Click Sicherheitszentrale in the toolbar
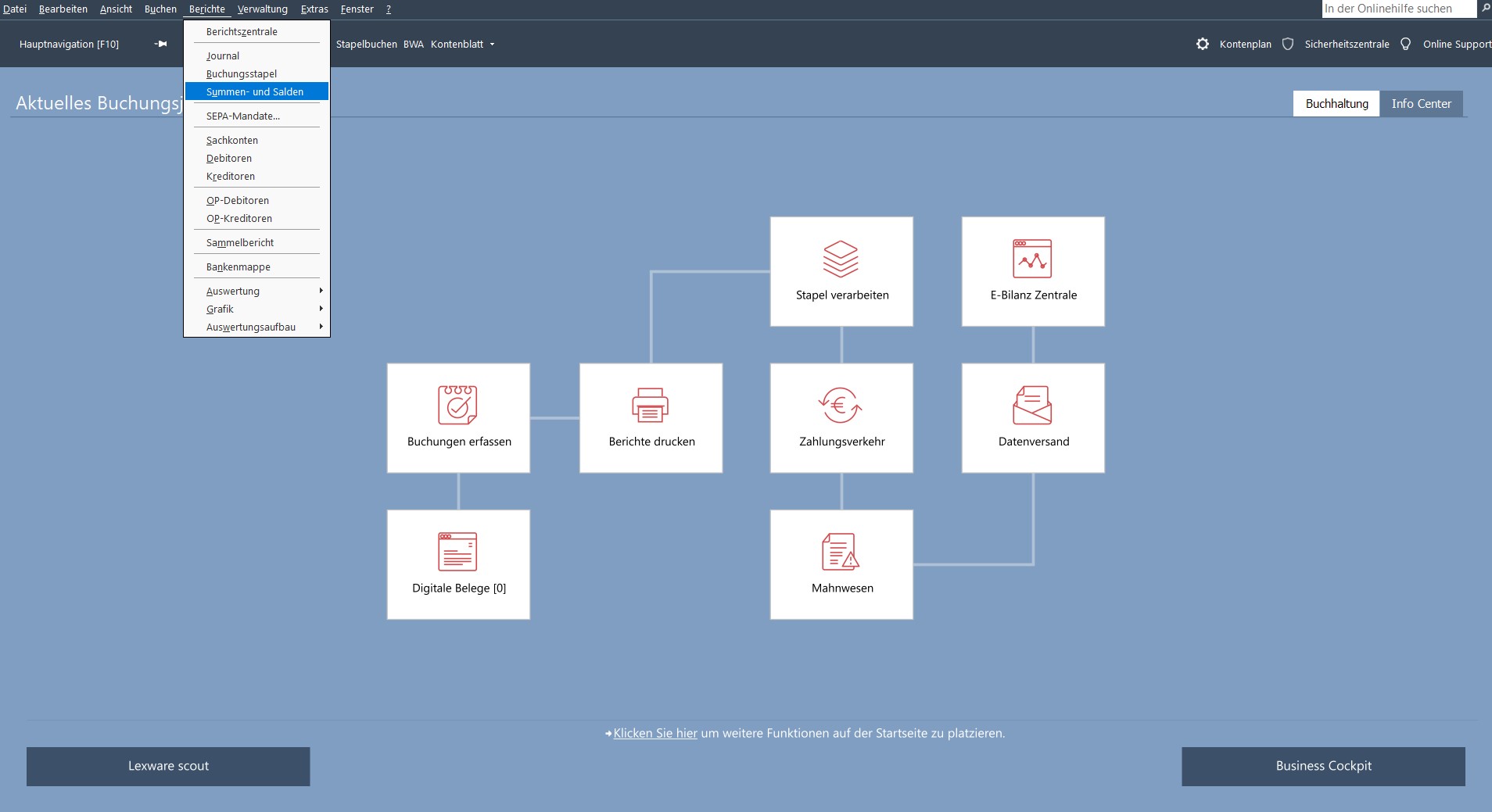This screenshot has height=812, width=1492. 1347,45
